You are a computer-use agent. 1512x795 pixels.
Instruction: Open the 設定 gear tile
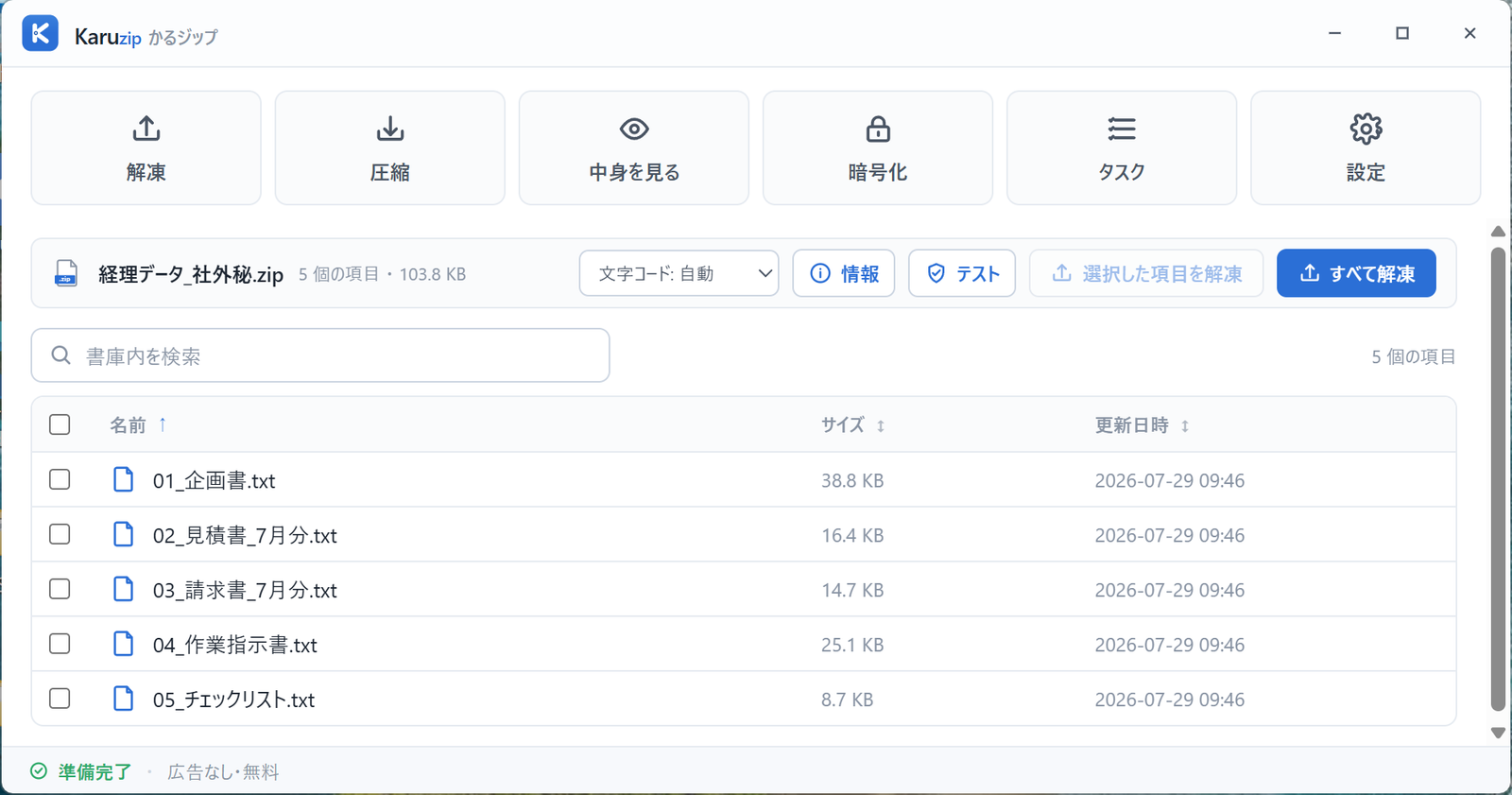click(1366, 147)
